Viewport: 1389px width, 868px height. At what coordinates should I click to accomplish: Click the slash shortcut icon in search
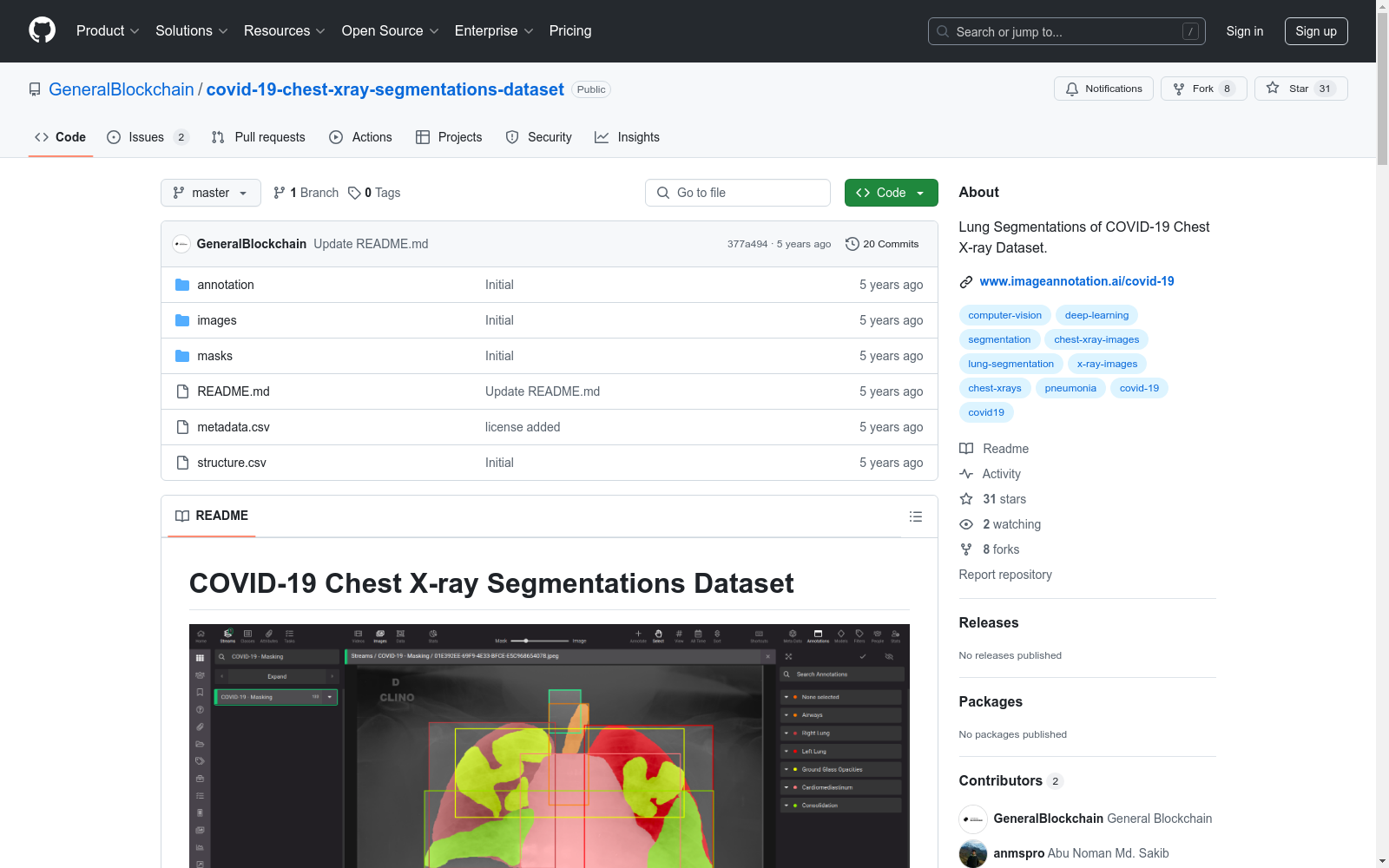tap(1190, 31)
